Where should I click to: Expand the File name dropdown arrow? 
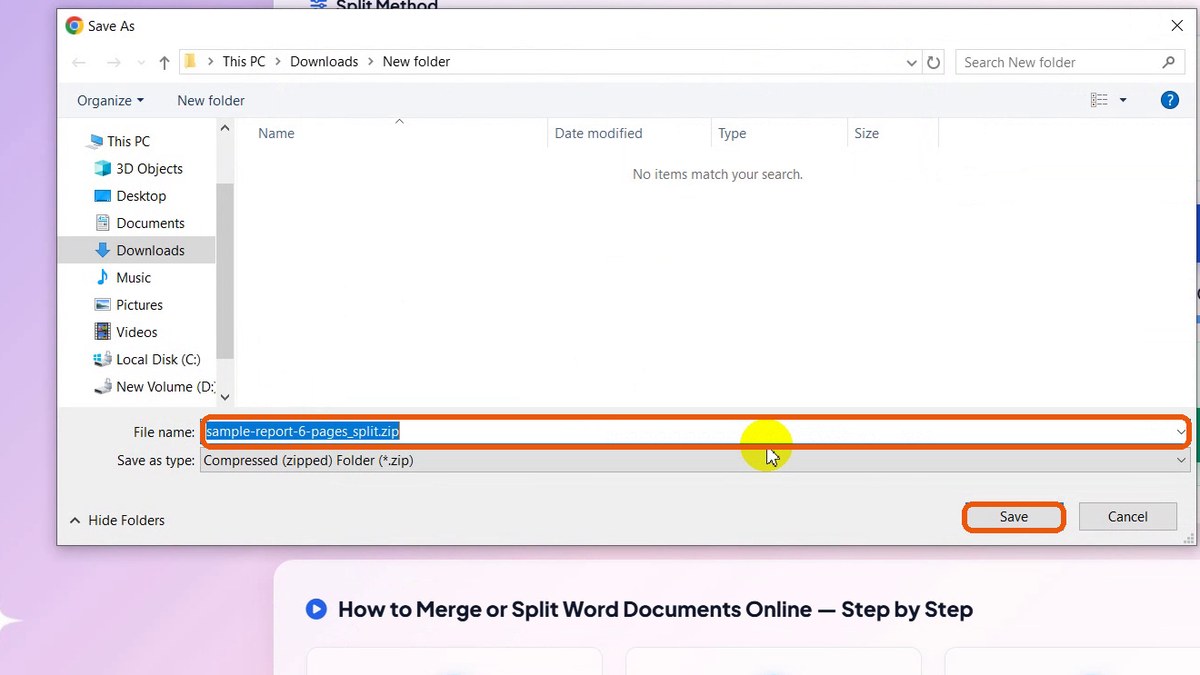(1181, 432)
